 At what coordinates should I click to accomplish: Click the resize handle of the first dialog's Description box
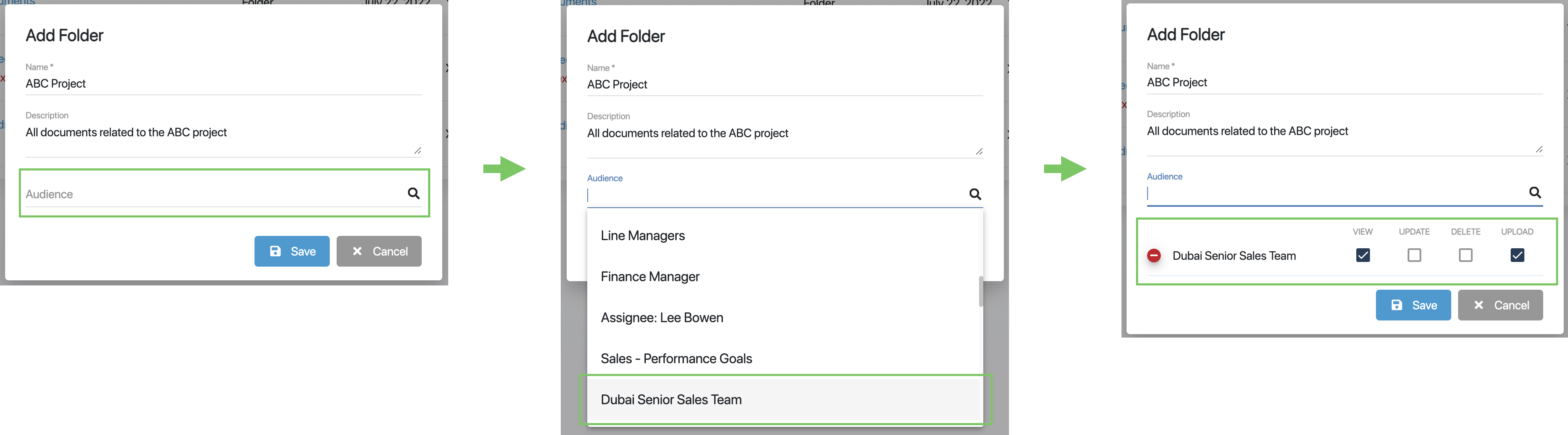[x=417, y=150]
